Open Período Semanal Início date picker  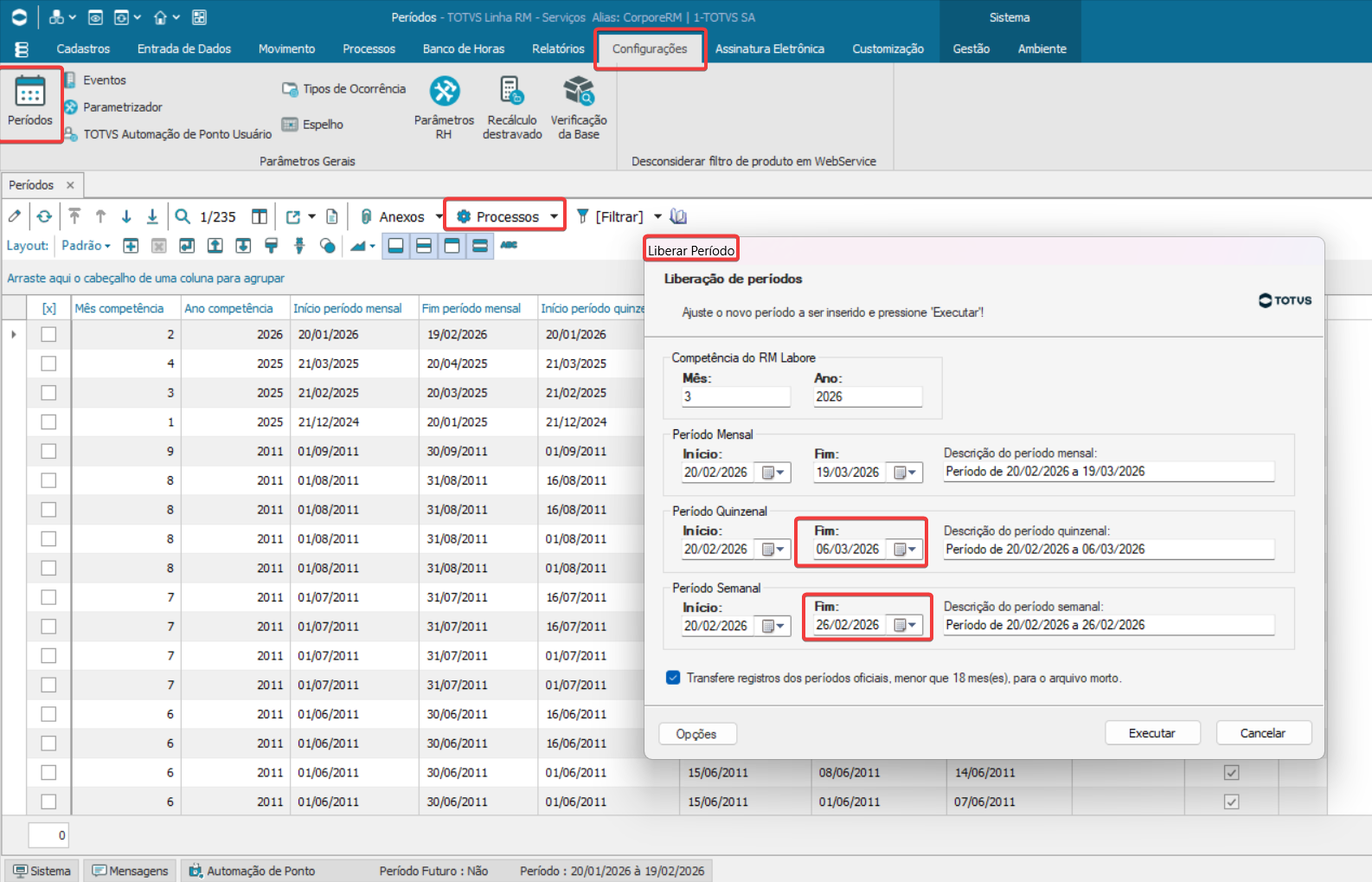pos(773,626)
